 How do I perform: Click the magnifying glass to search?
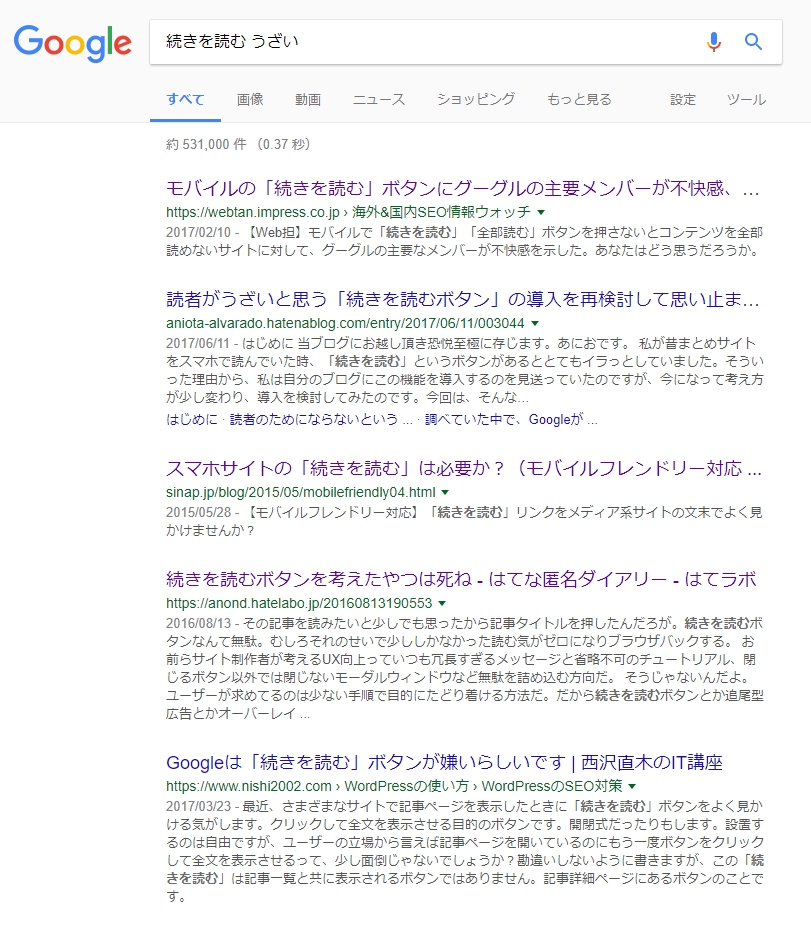(x=753, y=41)
